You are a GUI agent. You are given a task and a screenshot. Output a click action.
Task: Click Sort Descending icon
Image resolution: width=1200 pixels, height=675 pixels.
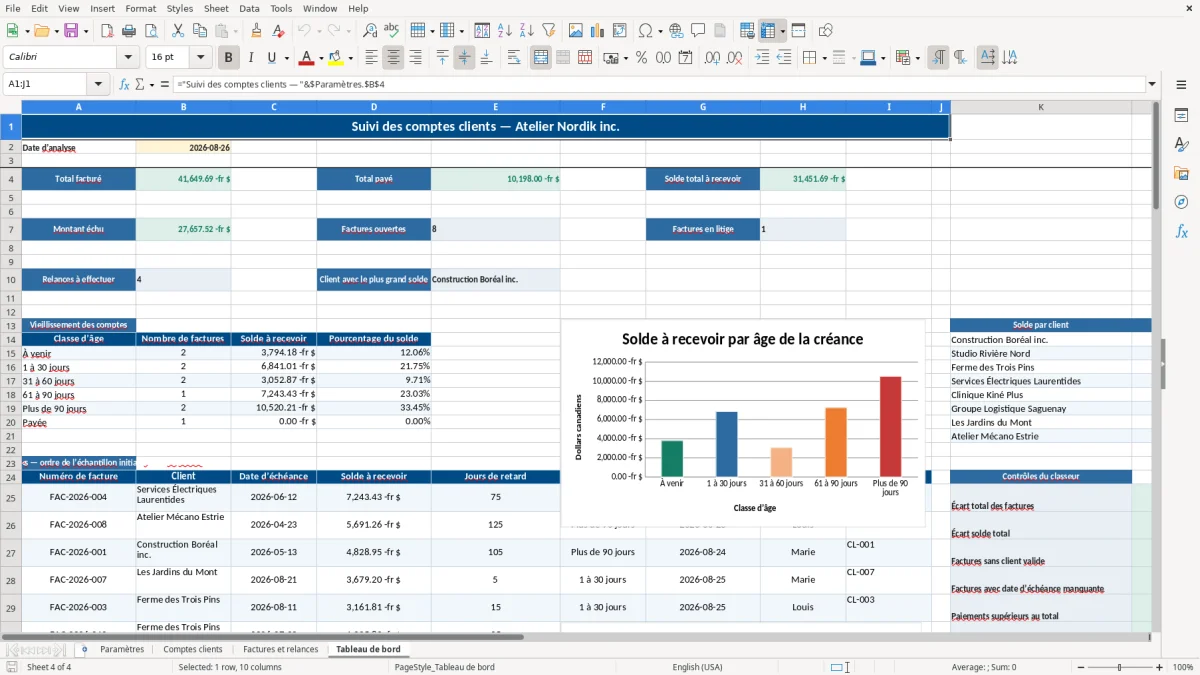[x=526, y=31]
